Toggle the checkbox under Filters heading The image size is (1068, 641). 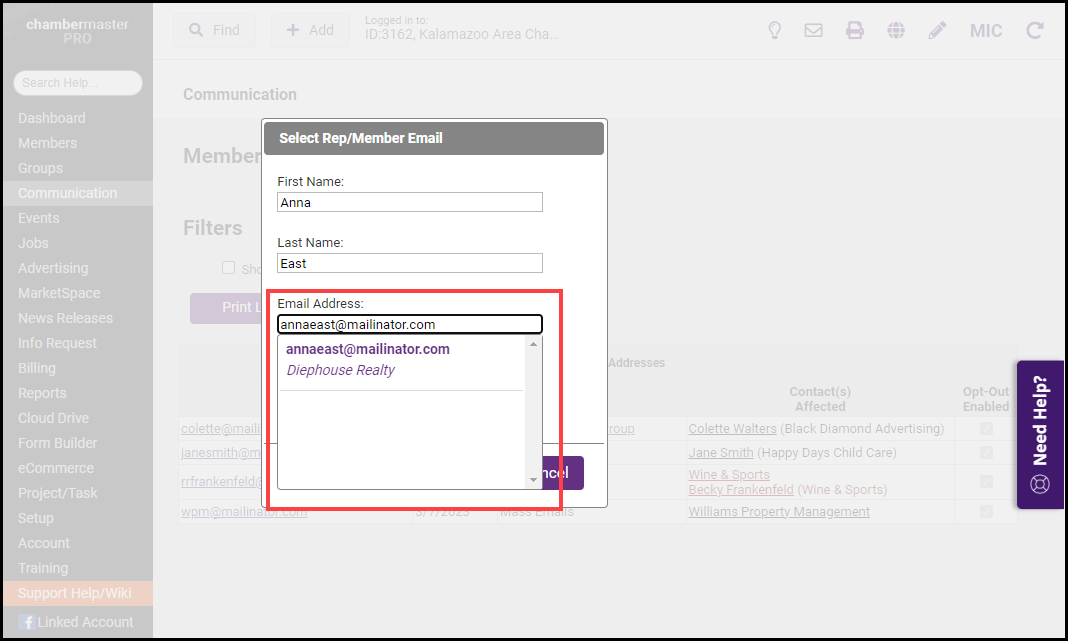coord(228,268)
